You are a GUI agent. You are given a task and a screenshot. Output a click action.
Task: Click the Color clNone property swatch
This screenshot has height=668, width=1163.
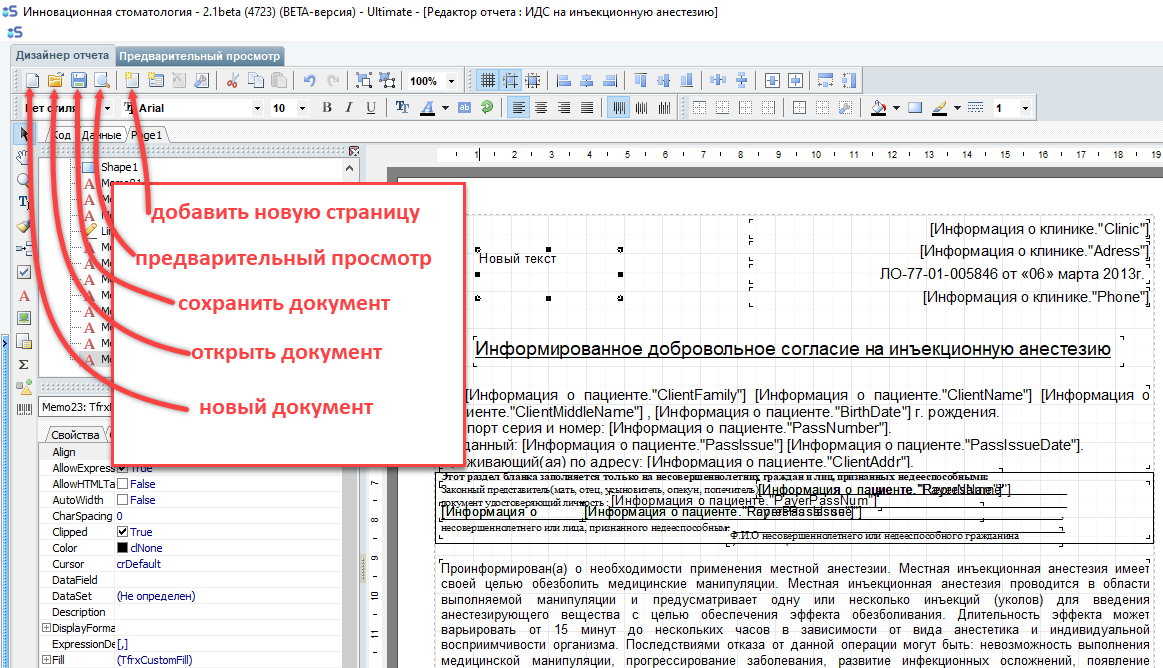[123, 548]
